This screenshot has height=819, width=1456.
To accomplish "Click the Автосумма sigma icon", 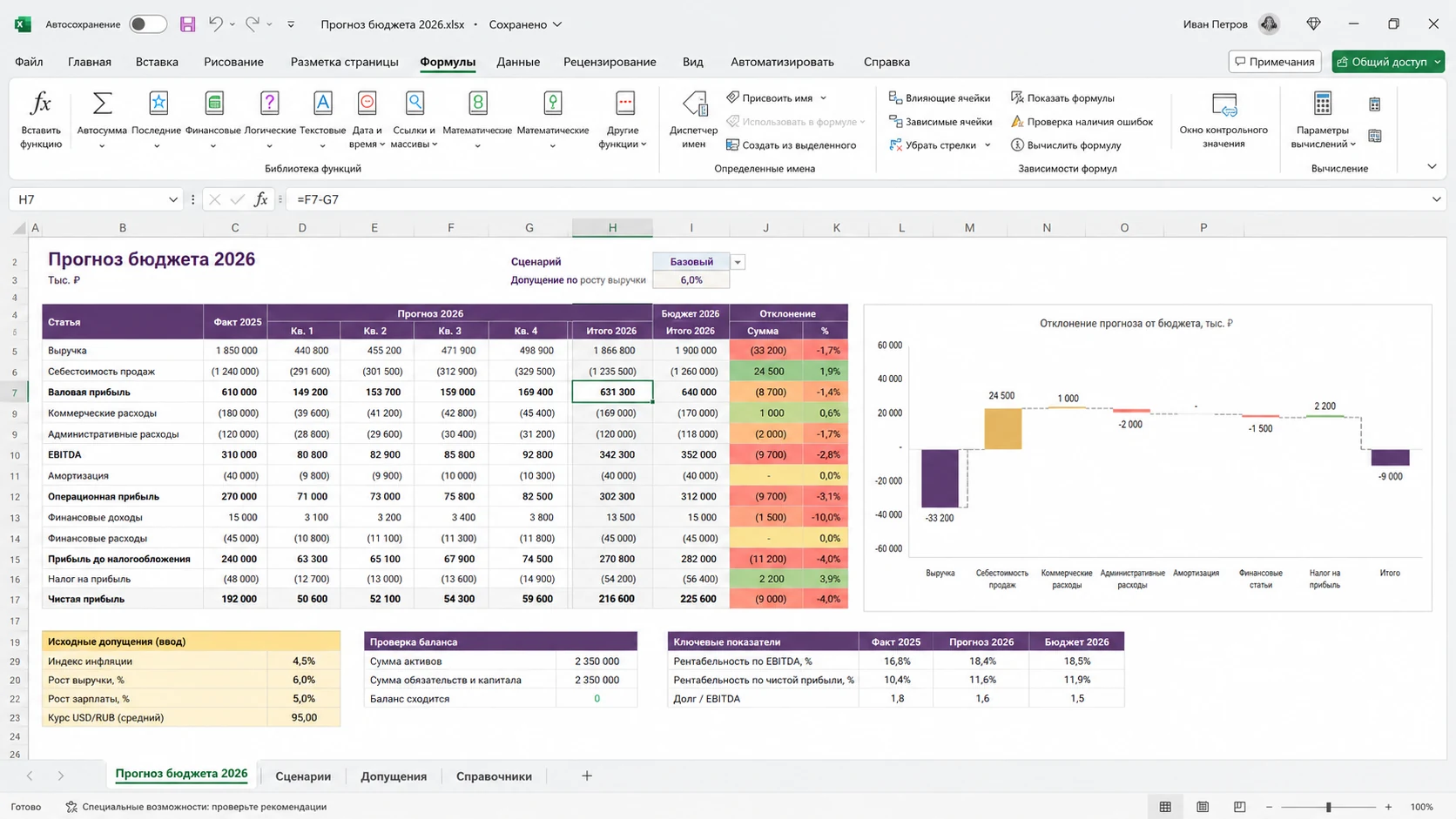I will pyautogui.click(x=102, y=104).
